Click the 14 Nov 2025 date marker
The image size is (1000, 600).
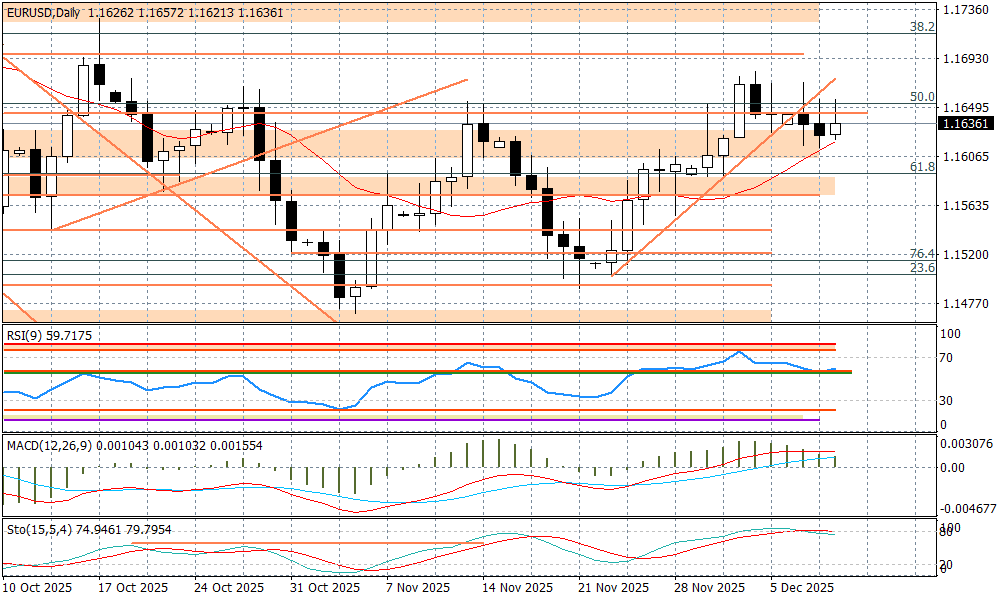[x=517, y=588]
